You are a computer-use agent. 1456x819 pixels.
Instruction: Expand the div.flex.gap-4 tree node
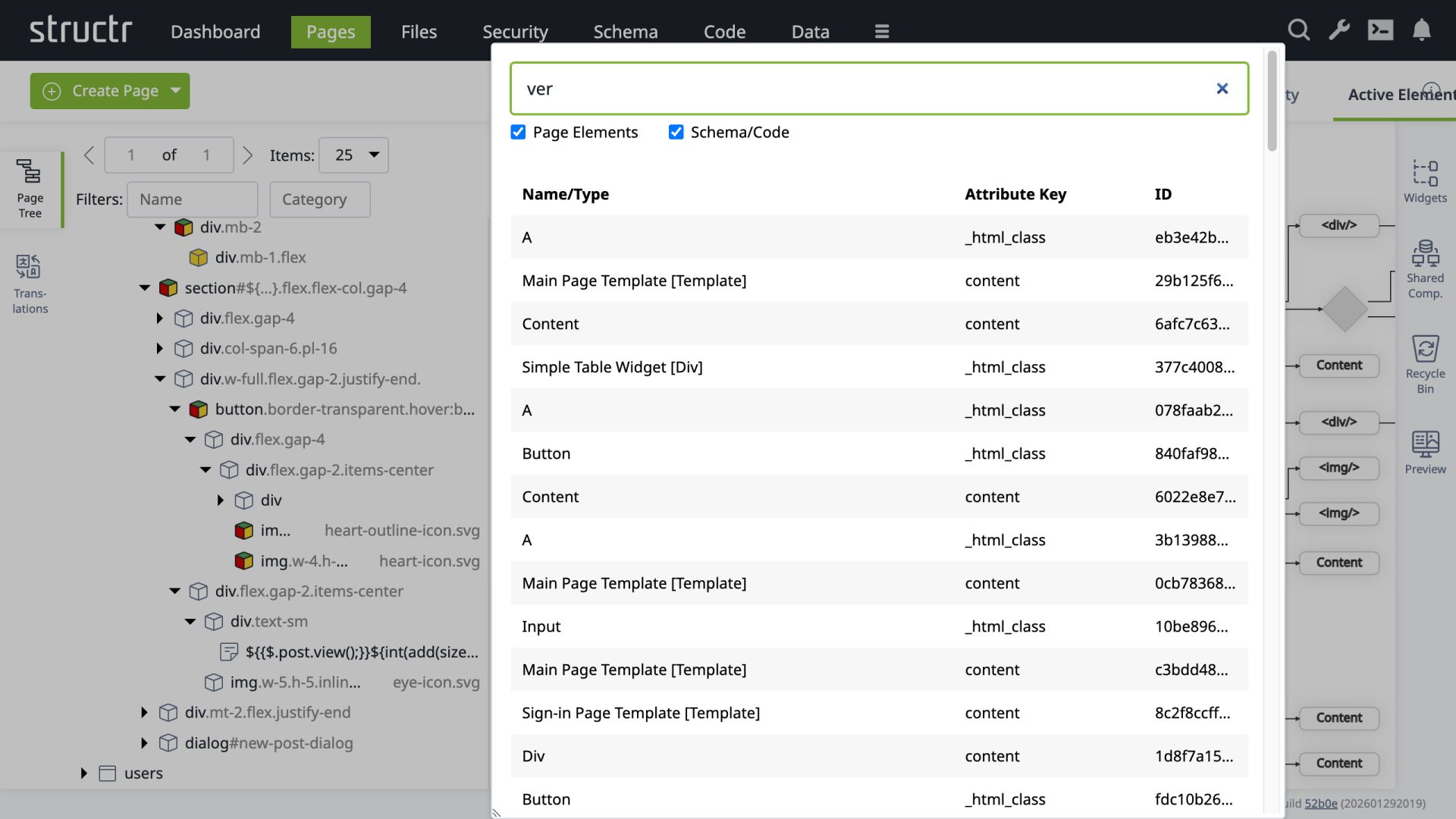tap(159, 318)
